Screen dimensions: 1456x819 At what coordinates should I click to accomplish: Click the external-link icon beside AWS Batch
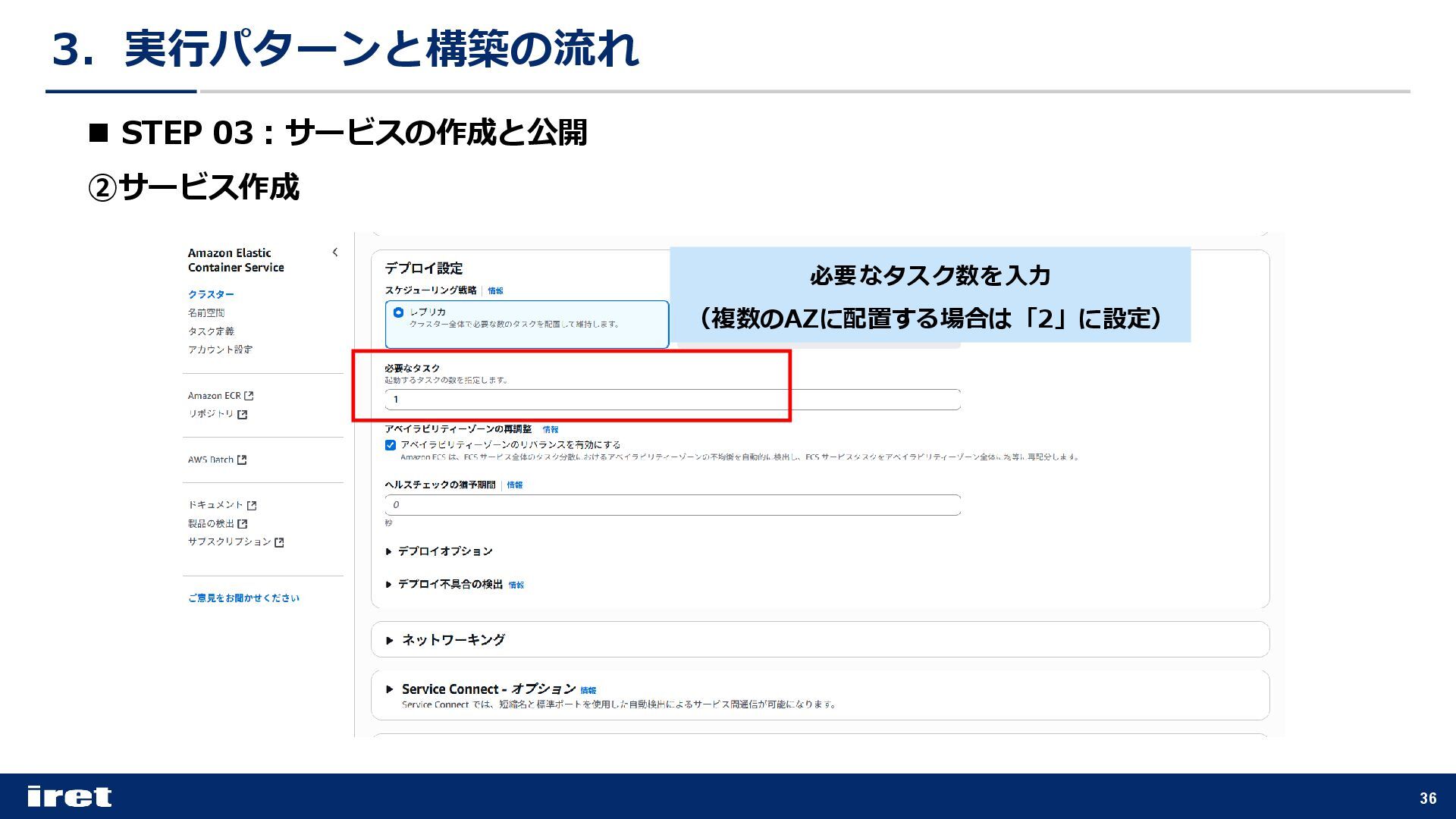pos(242,460)
